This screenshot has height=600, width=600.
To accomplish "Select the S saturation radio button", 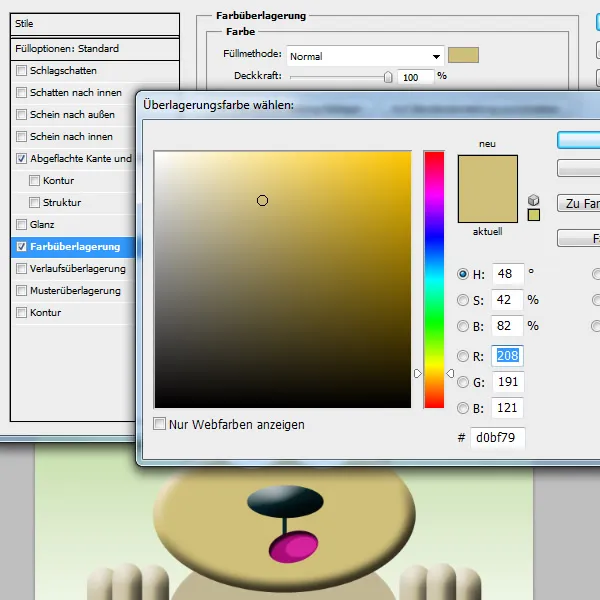I will 463,300.
